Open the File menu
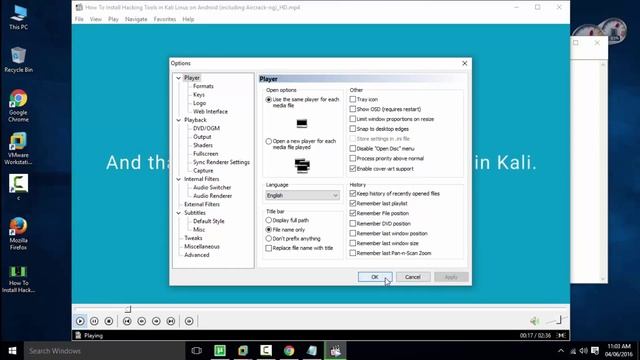Viewport: 640px width, 360px height. [x=79, y=19]
